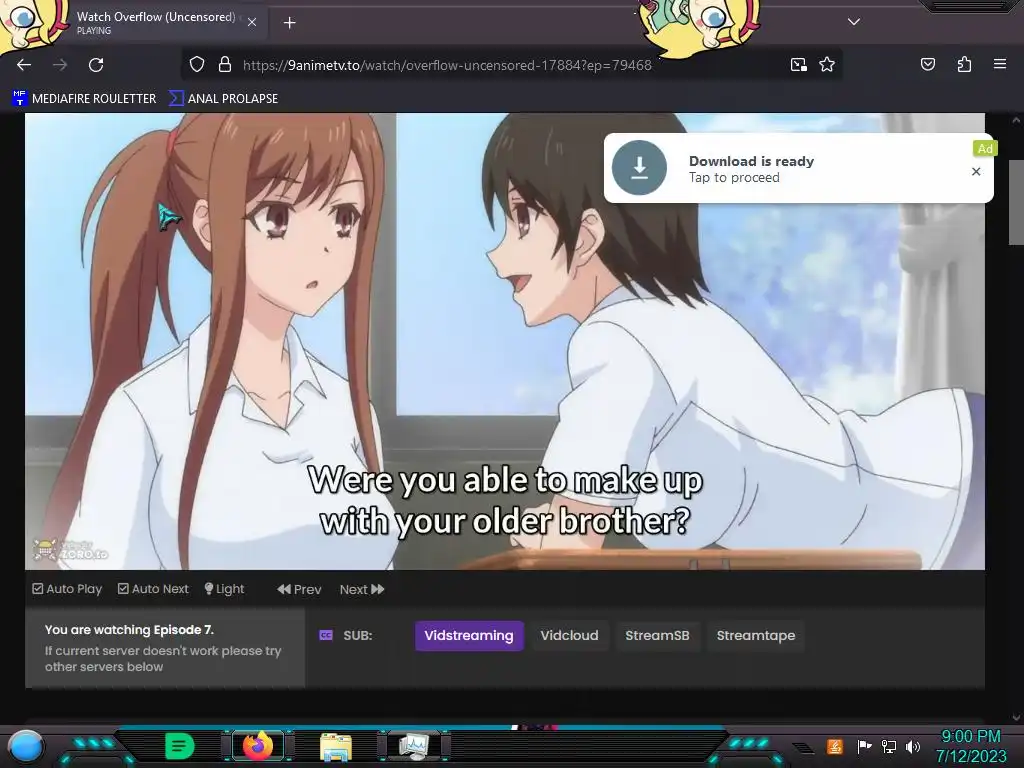The image size is (1024, 768).
Task: Open the second bookmark in the bookmarks bar
Action: click(x=223, y=99)
